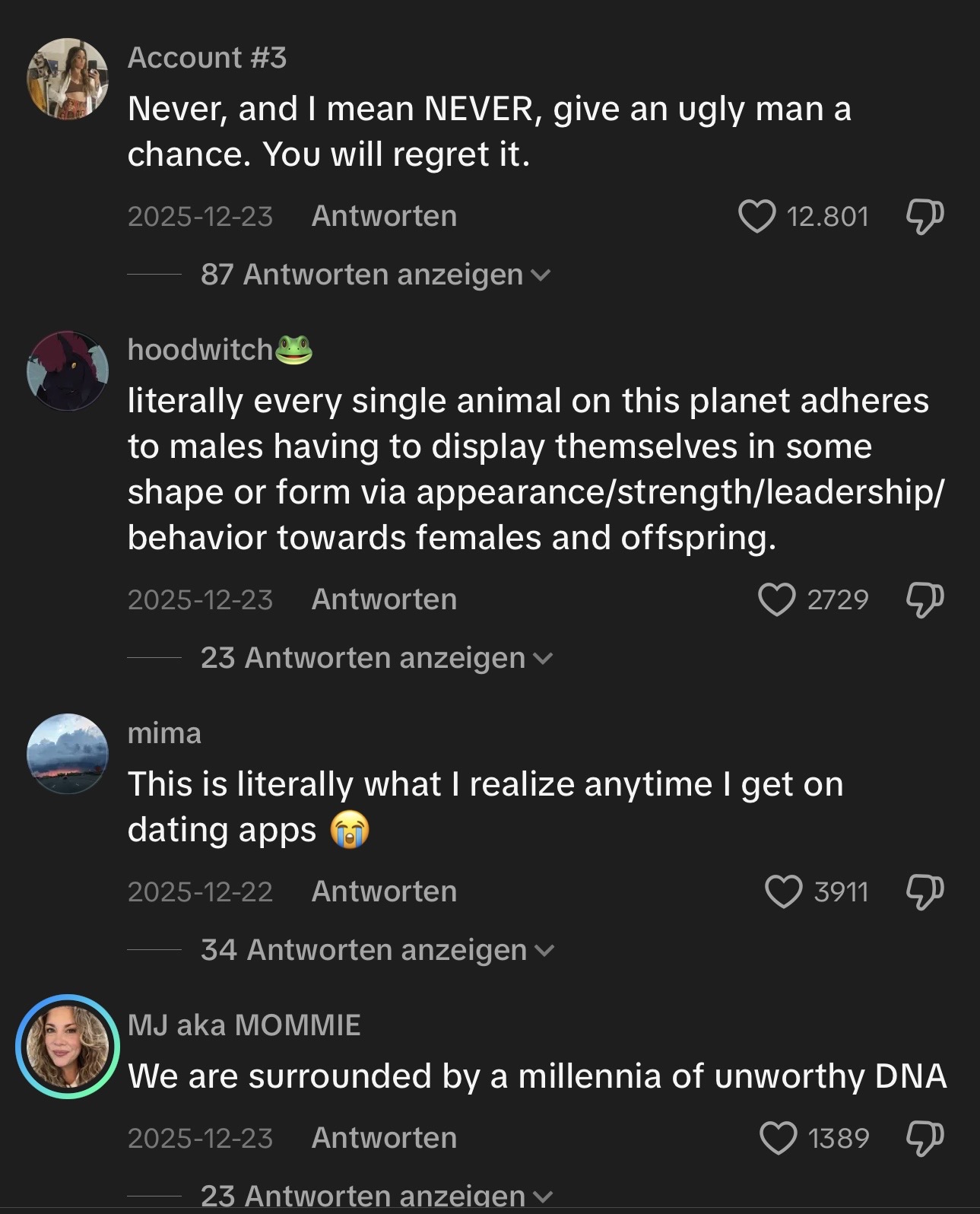Like the Account #3 comment
Screen dimensions: 980x1214
[757, 216]
